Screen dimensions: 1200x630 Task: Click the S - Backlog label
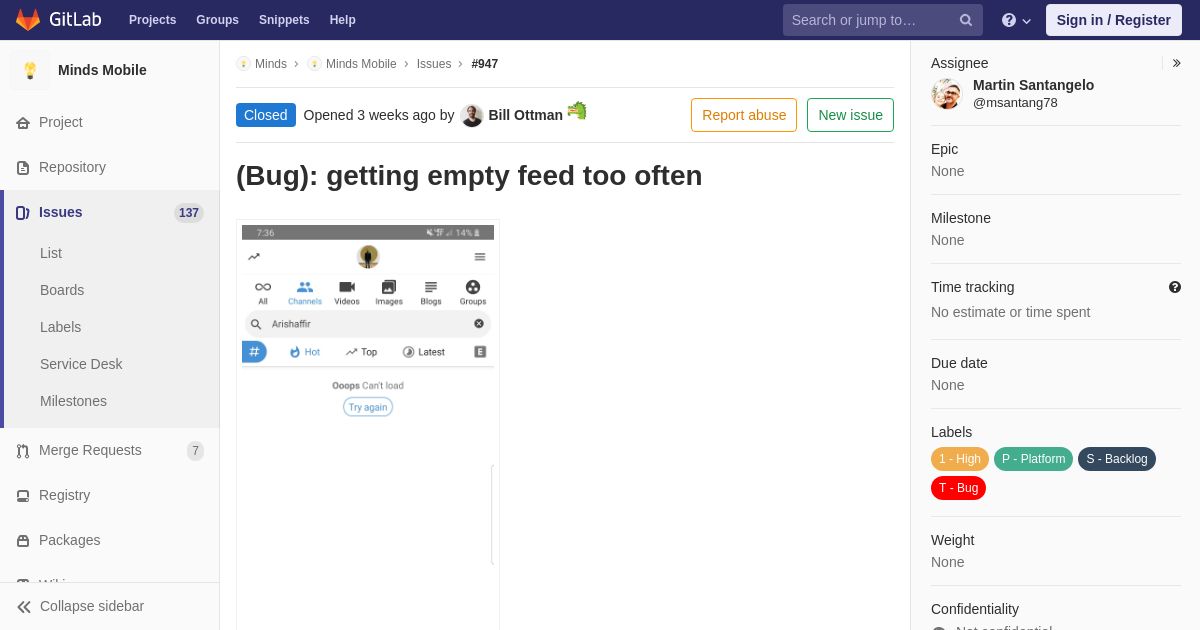coord(1117,459)
